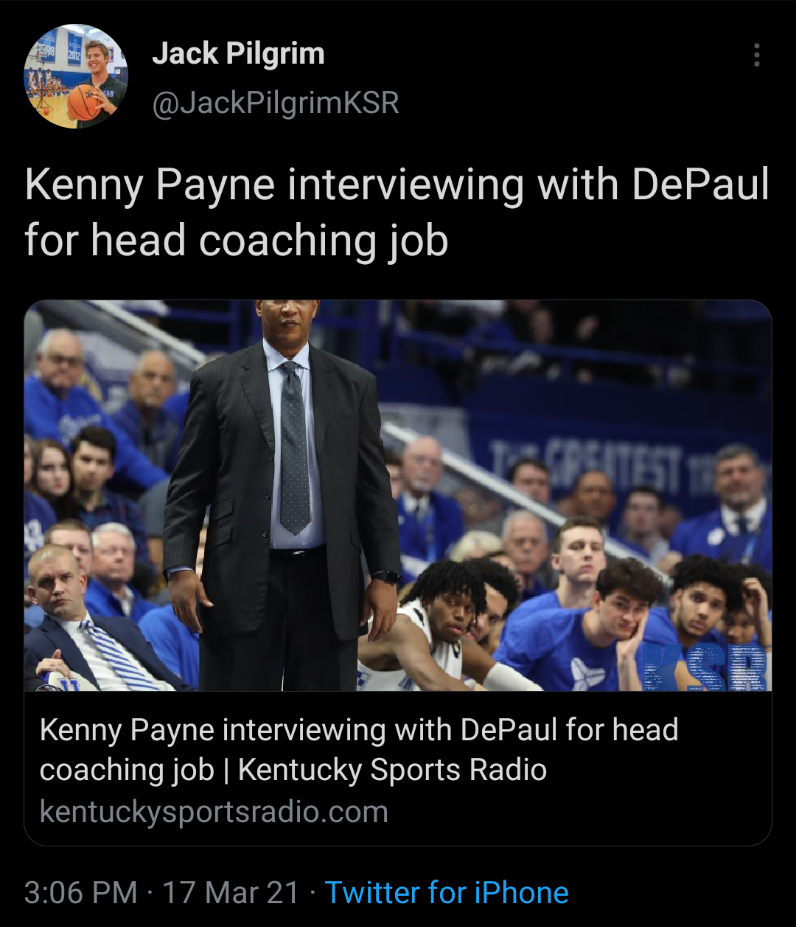The width and height of the screenshot is (796, 927).
Task: Select the tweet text starting "Kenny Payne interviewing"
Action: click(396, 185)
